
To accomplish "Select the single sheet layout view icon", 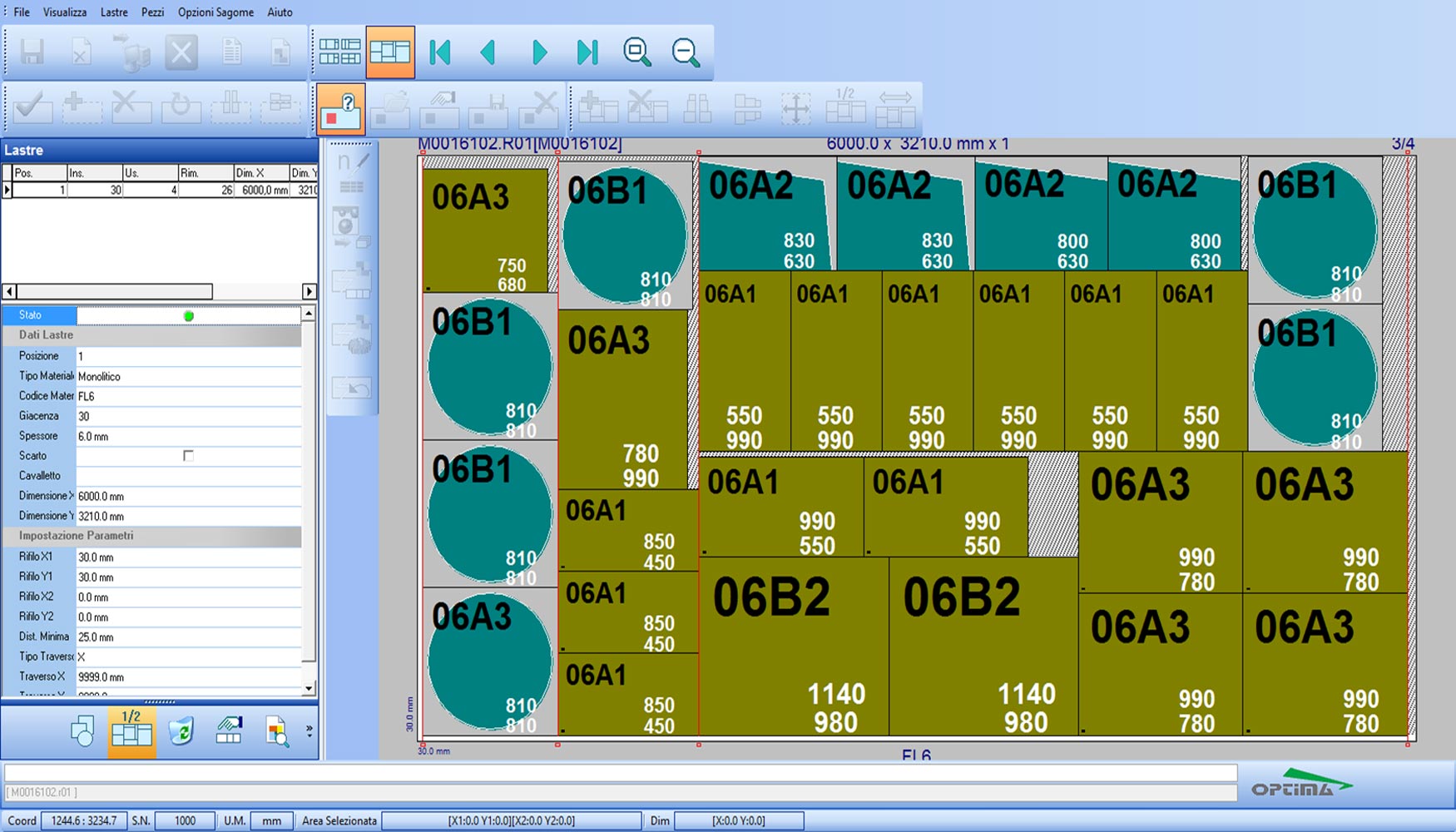I will (x=390, y=52).
